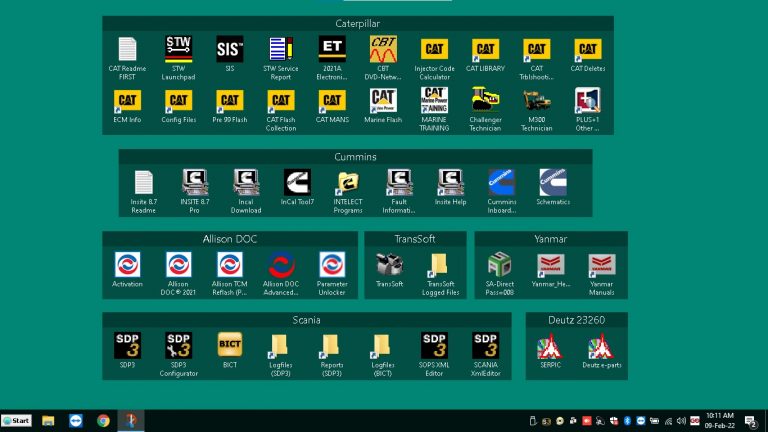Image resolution: width=768 pixels, height=432 pixels.
Task: Open Cummins Schematics icon
Action: pos(553,183)
